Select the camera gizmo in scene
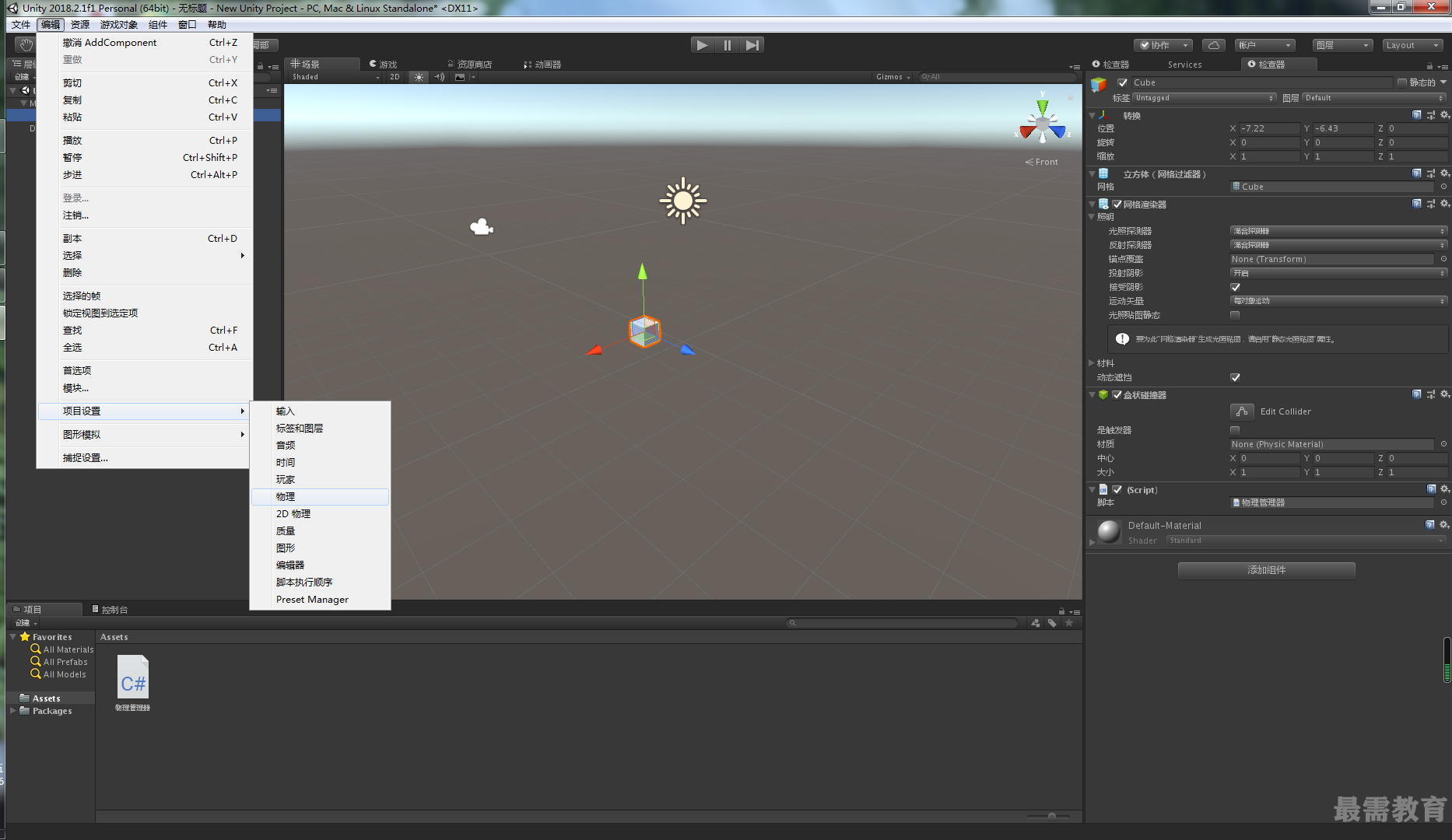1452x840 pixels. coord(482,226)
